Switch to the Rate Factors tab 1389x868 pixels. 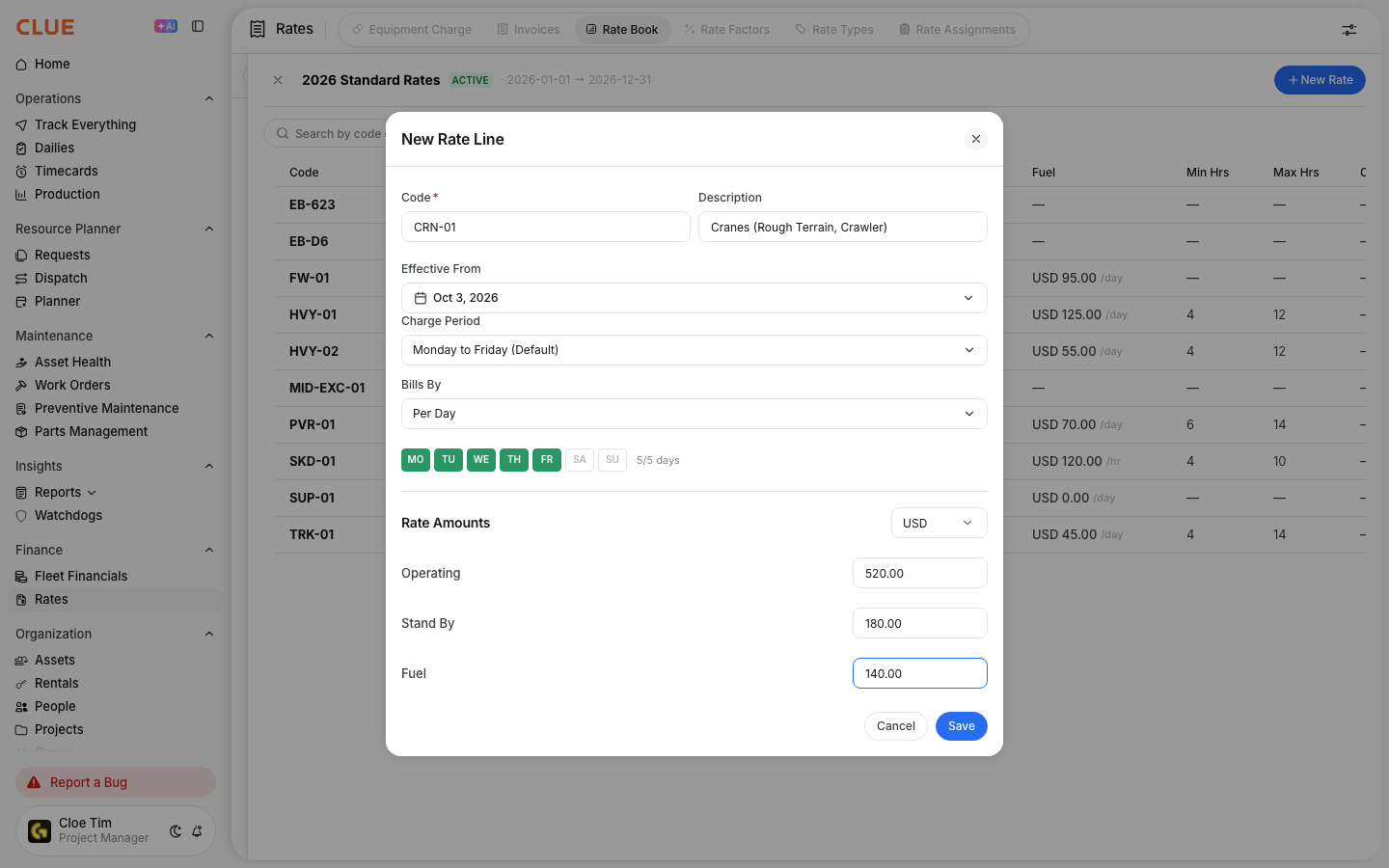pyautogui.click(x=727, y=30)
